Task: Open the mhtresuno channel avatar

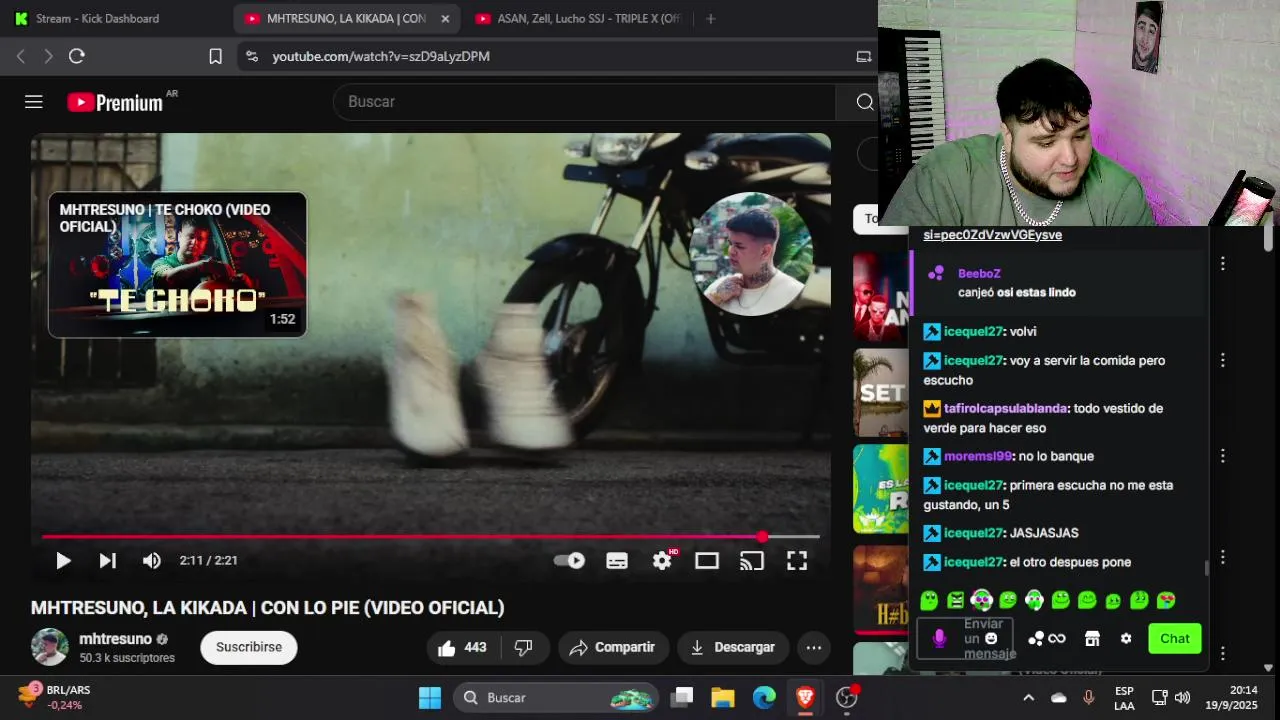Action: point(50,647)
